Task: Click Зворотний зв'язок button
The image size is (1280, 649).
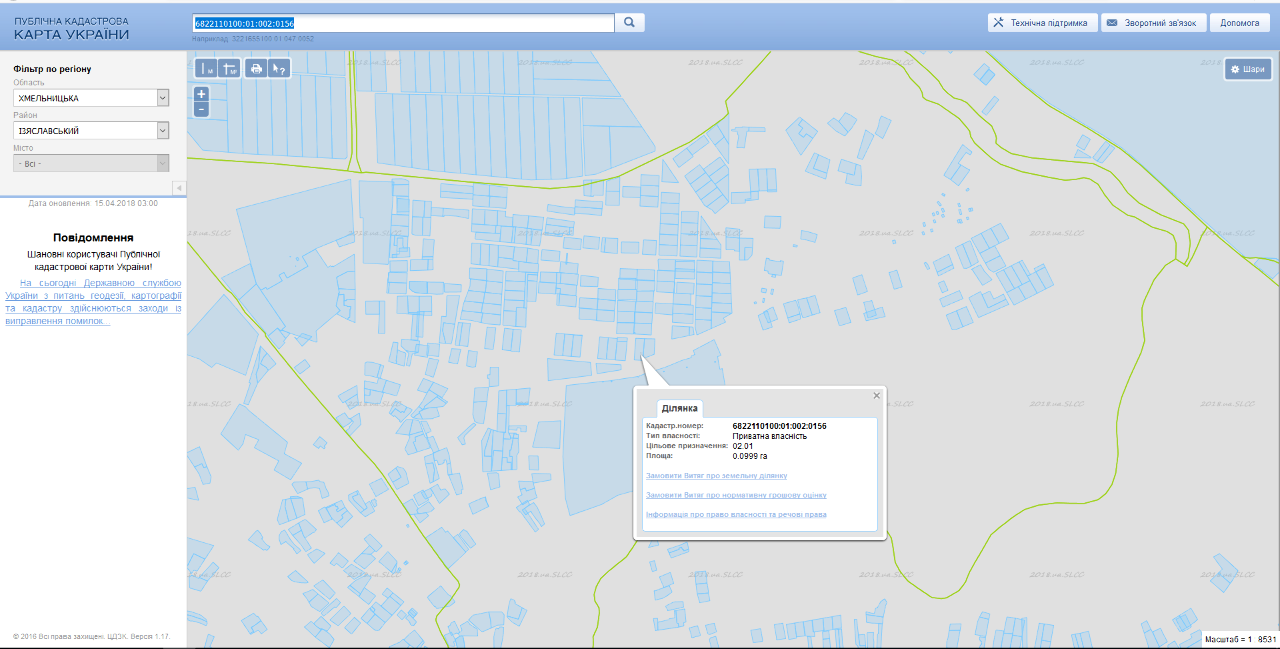Action: (x=1153, y=22)
